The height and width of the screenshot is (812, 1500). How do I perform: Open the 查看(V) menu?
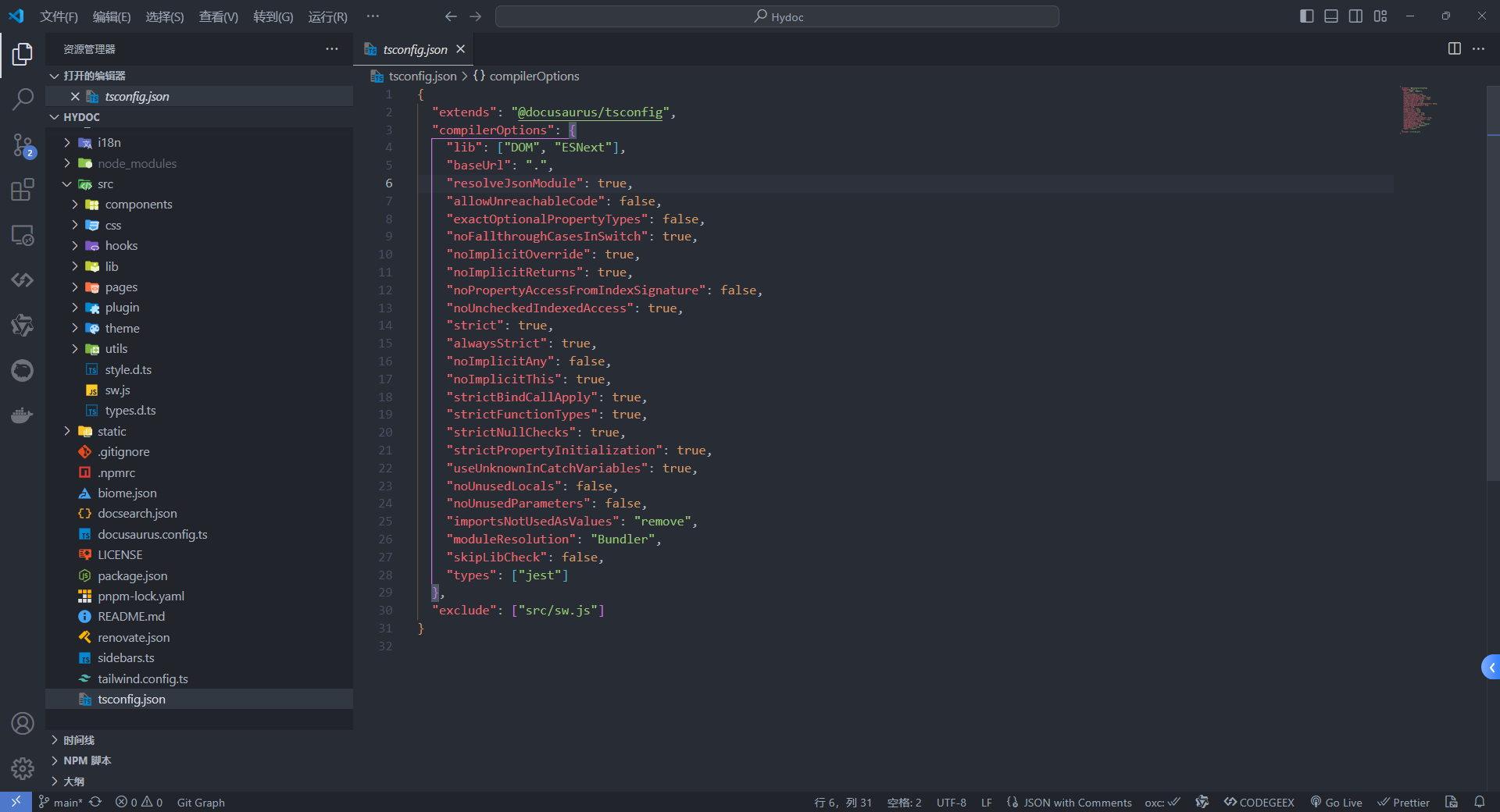pyautogui.click(x=219, y=16)
